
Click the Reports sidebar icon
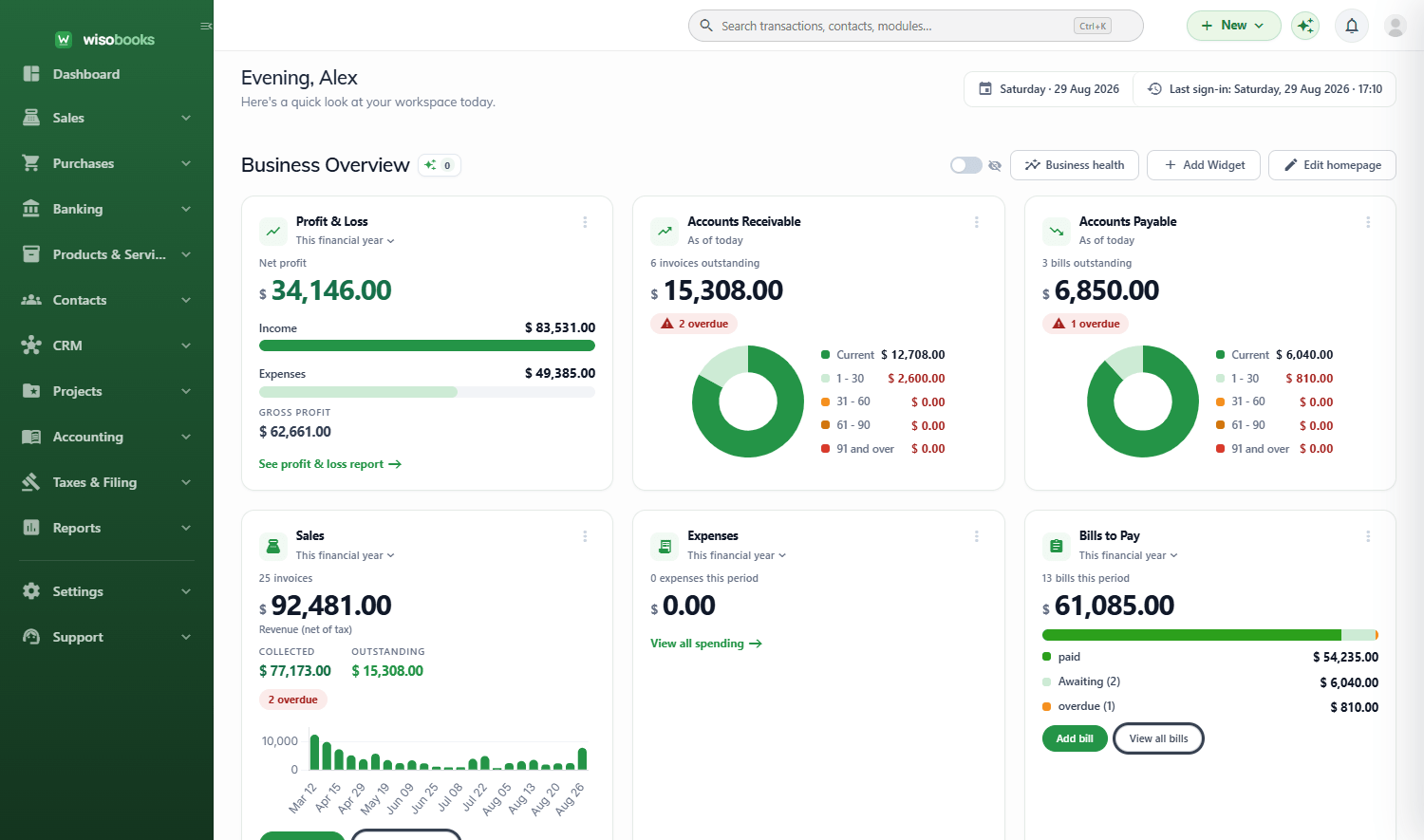tap(31, 528)
